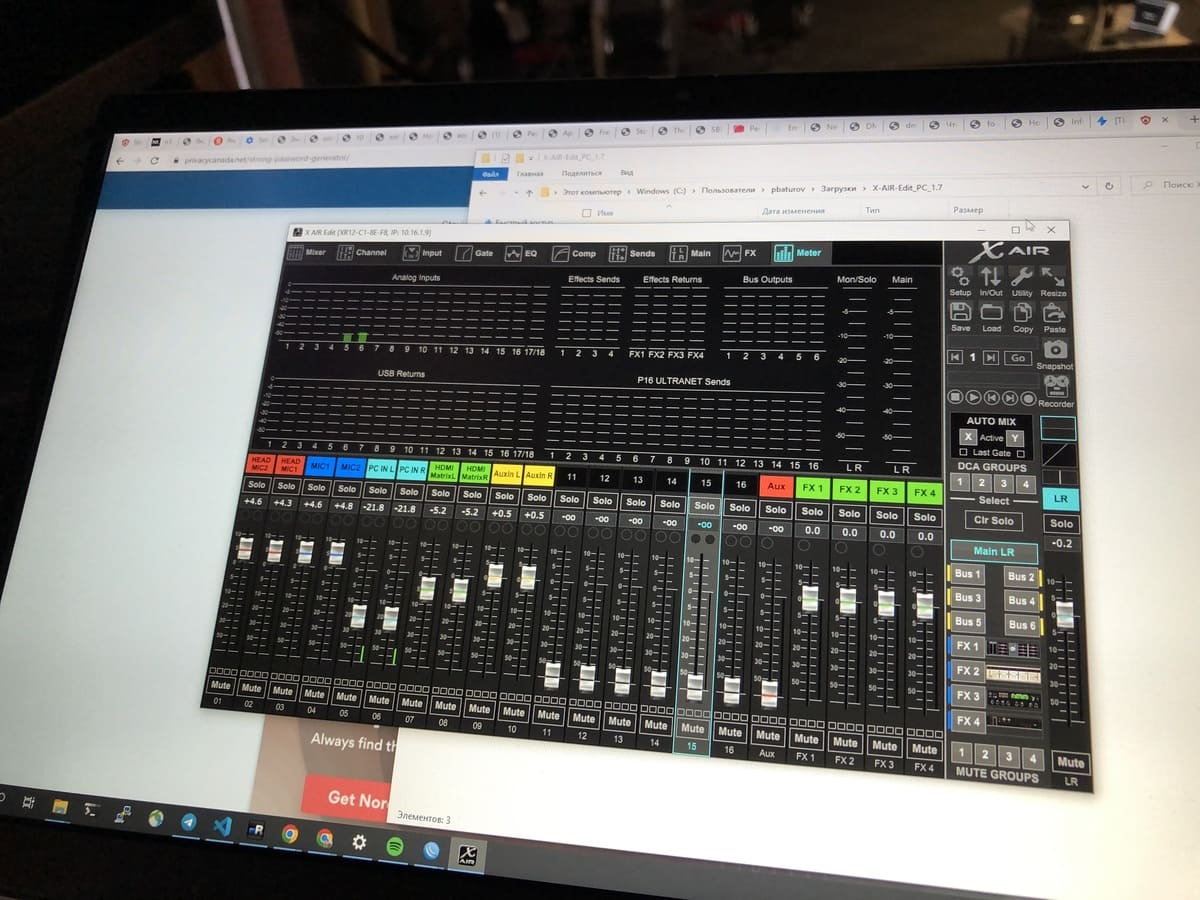The width and height of the screenshot is (1200, 900).
Task: Click the Load folder icon
Action: [991, 314]
